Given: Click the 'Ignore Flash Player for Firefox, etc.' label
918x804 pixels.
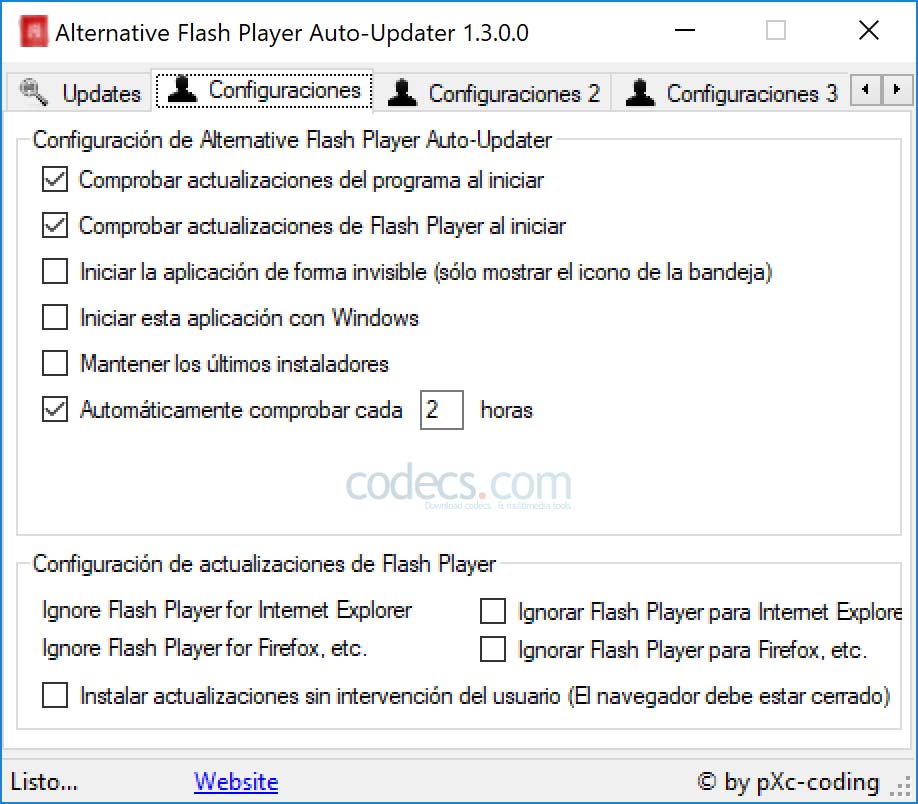Looking at the screenshot, I should (205, 648).
